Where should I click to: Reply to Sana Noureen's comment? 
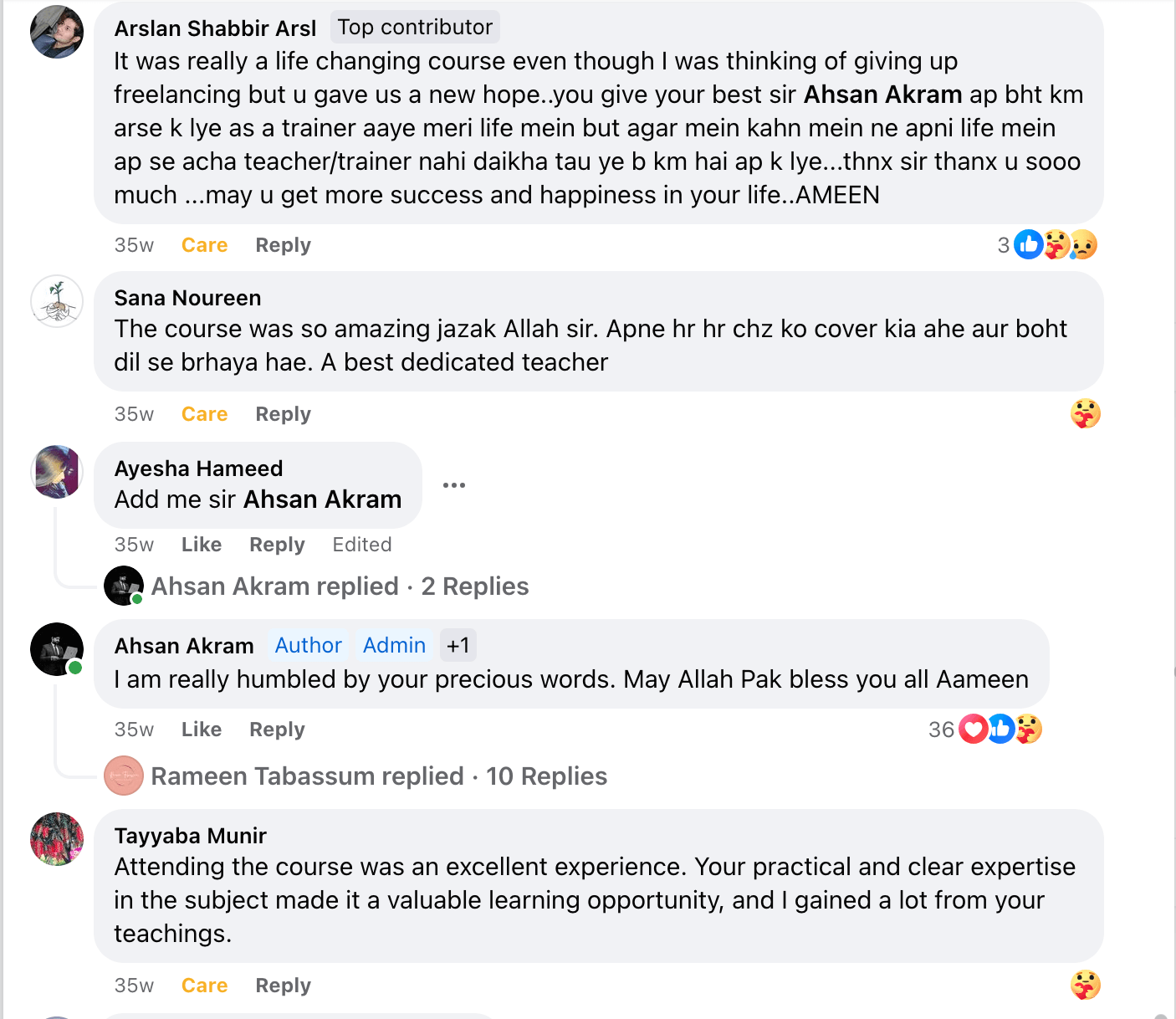pyautogui.click(x=283, y=413)
